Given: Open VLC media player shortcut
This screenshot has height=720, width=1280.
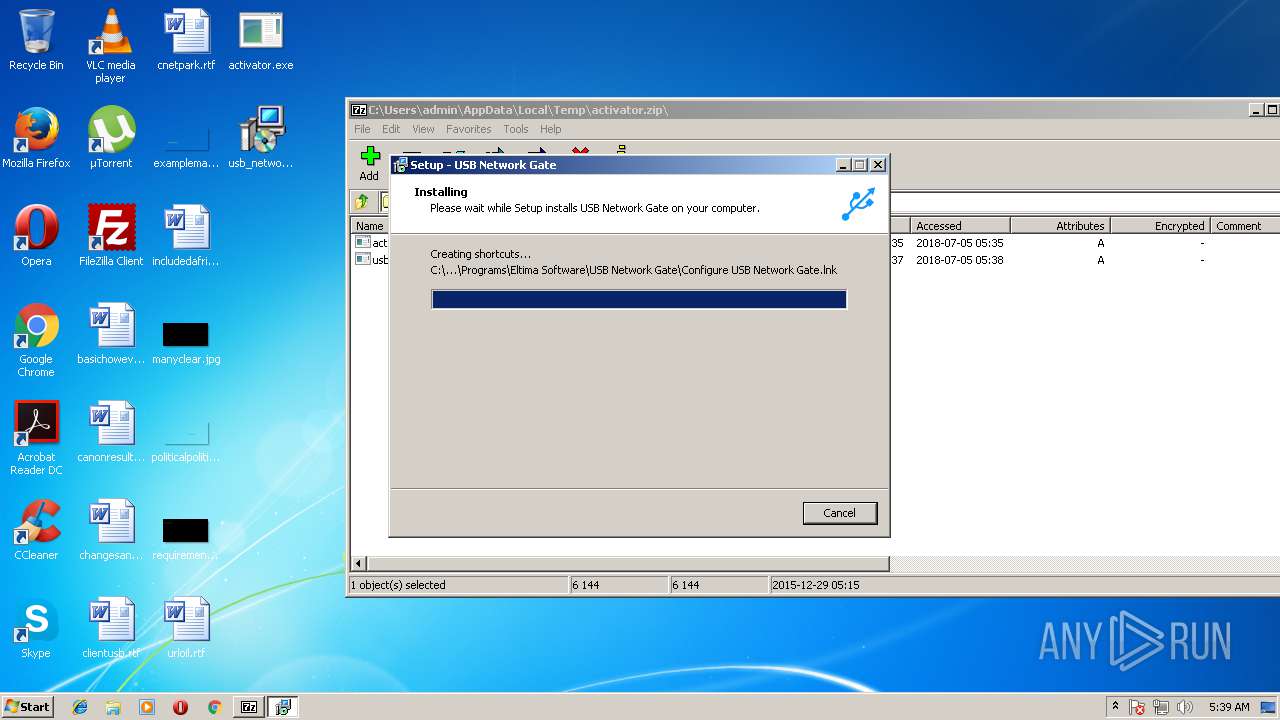Looking at the screenshot, I should [110, 47].
